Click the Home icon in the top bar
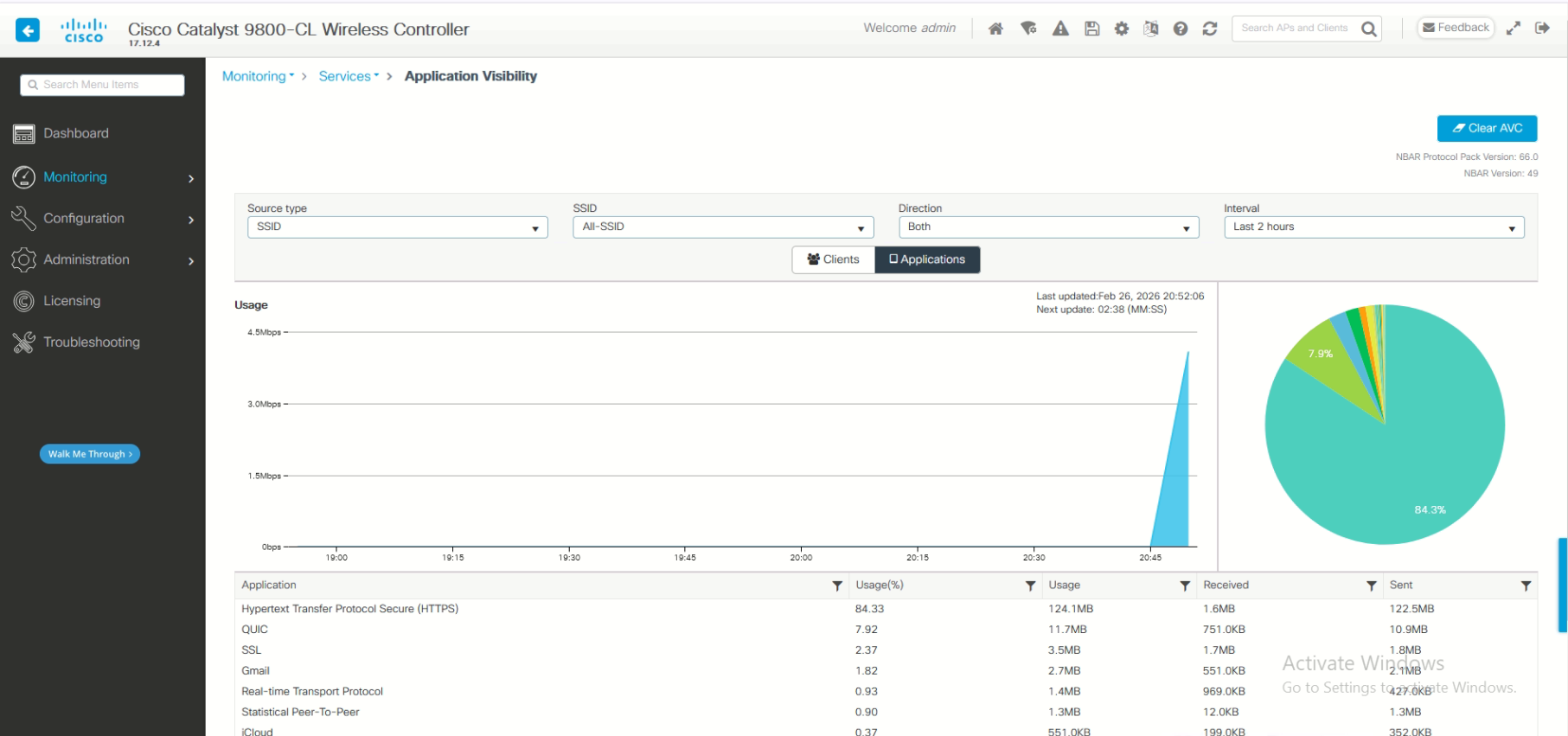 995,29
